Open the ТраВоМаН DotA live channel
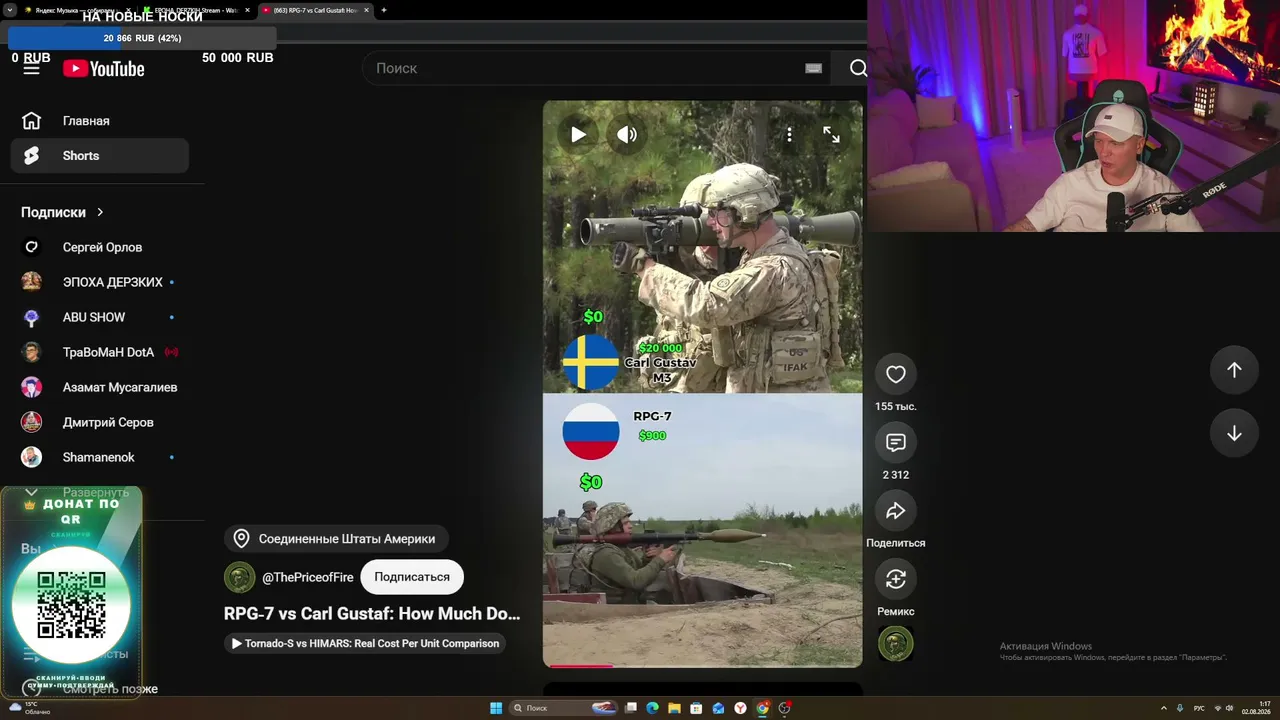The image size is (1280, 720). 100,352
